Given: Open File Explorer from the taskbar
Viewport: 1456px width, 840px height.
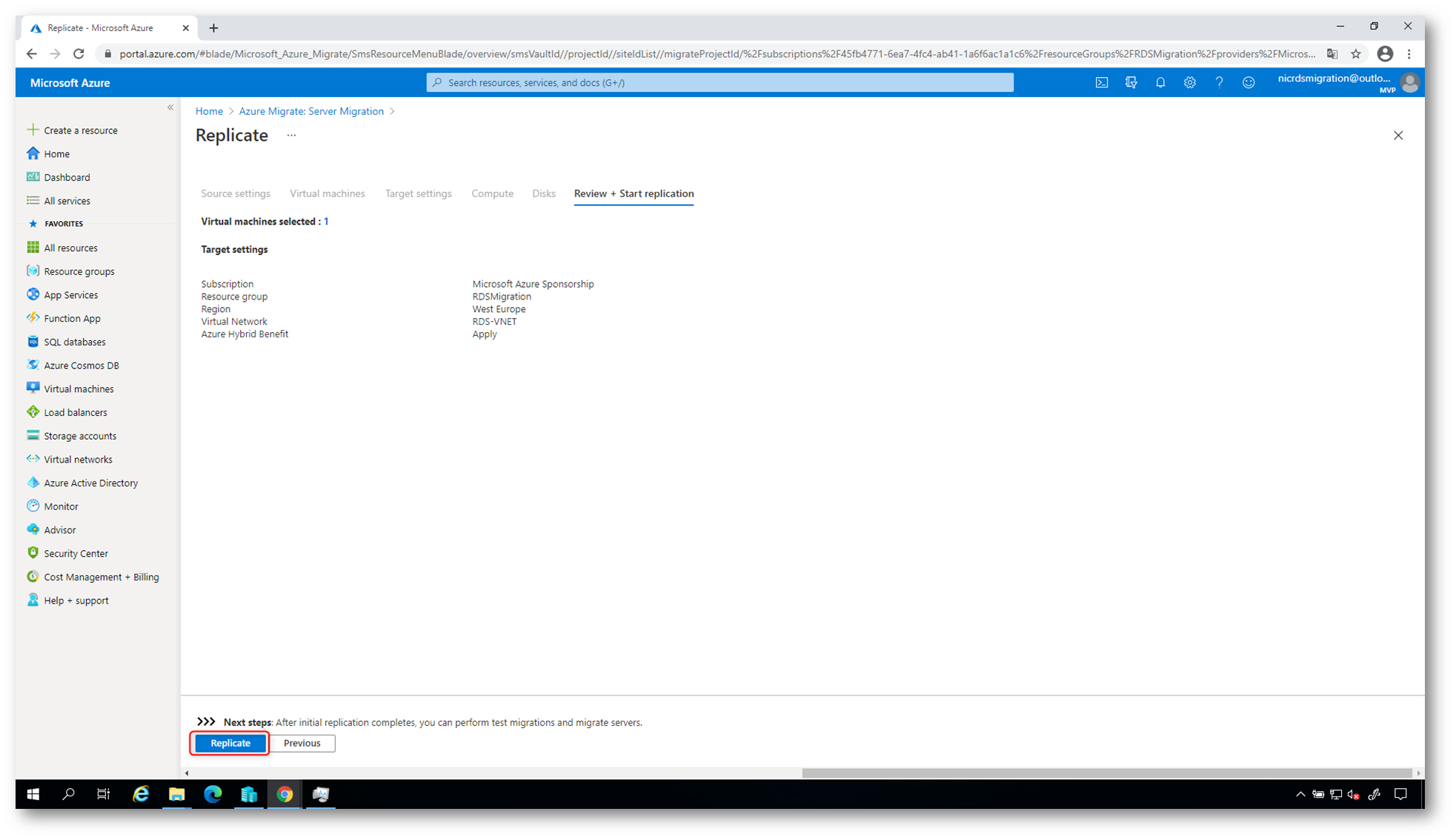Looking at the screenshot, I should pyautogui.click(x=176, y=794).
